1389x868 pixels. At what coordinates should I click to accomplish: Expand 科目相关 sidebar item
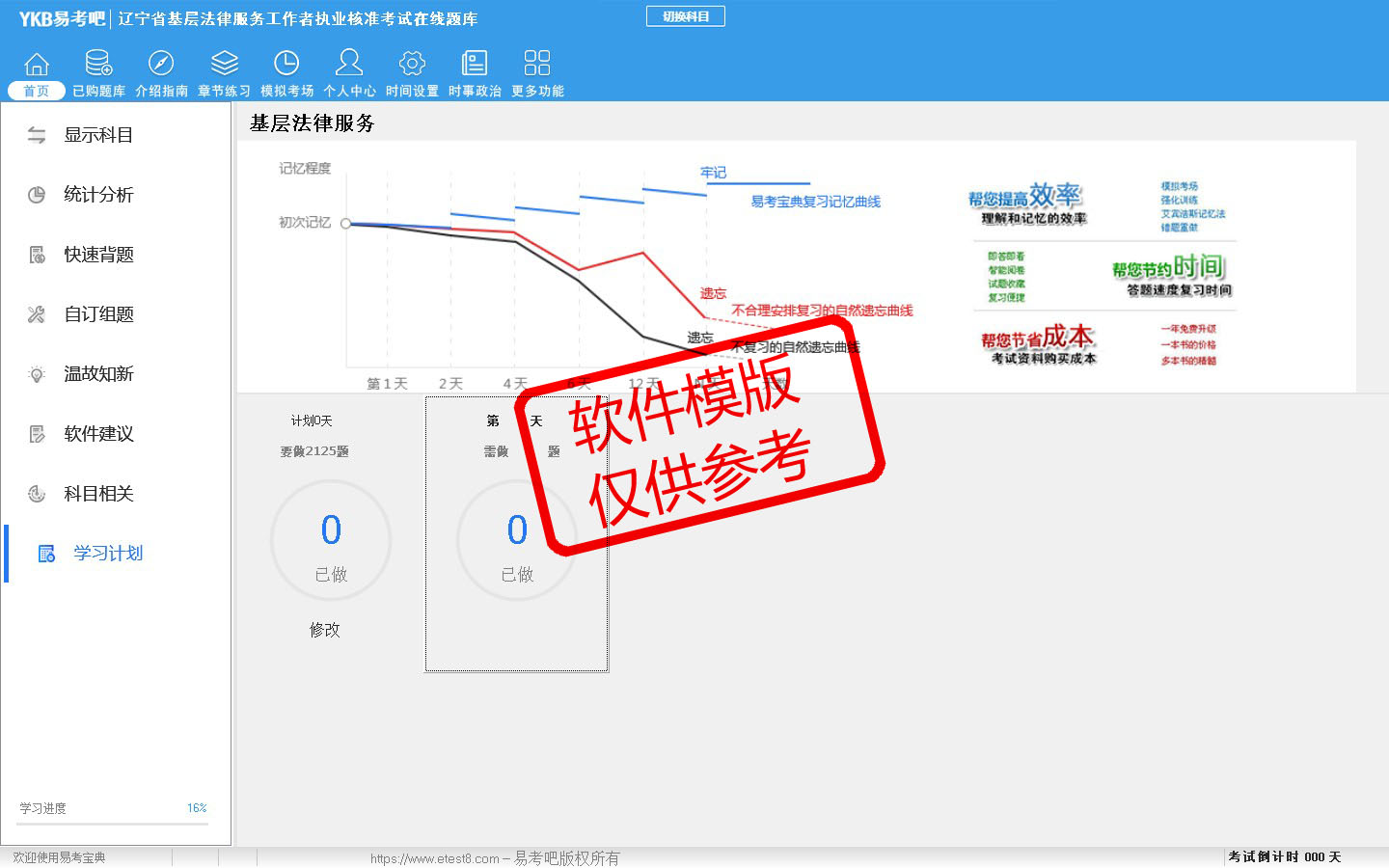(x=97, y=494)
